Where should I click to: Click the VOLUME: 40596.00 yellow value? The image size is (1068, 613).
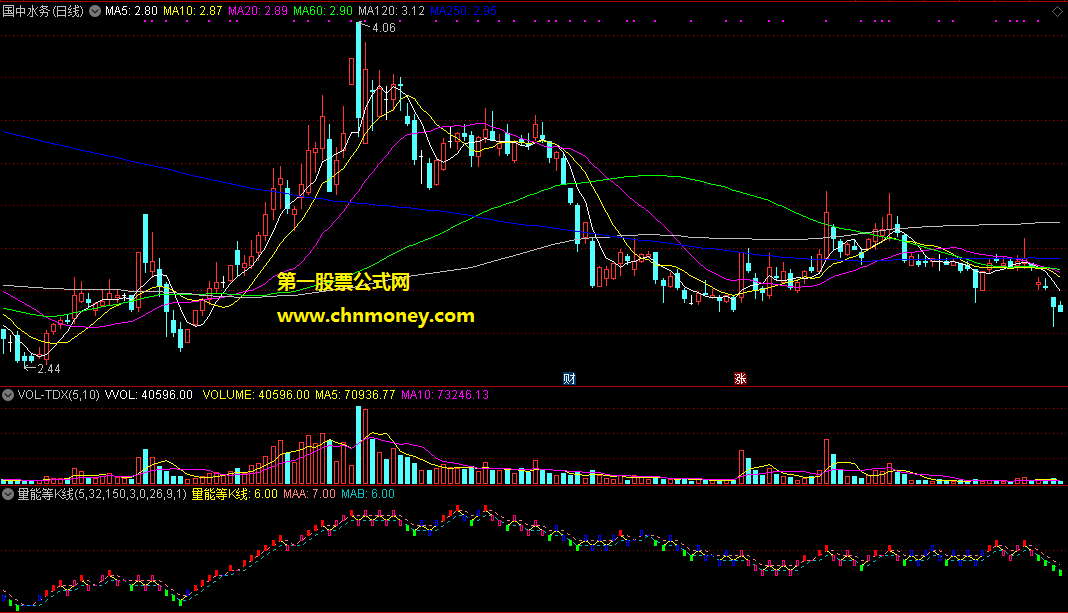256,395
